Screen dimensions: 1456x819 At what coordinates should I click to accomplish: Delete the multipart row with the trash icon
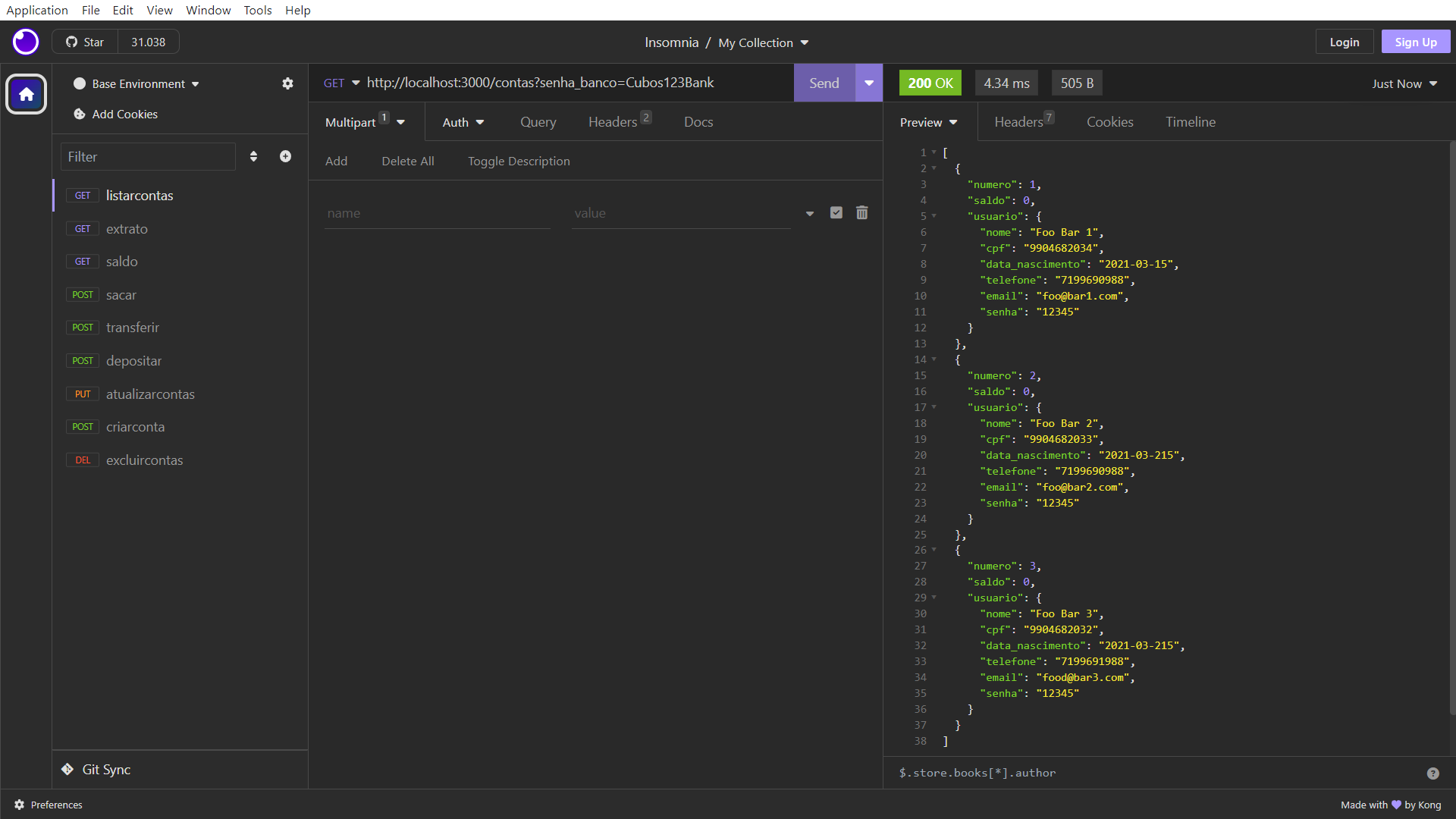tap(862, 213)
